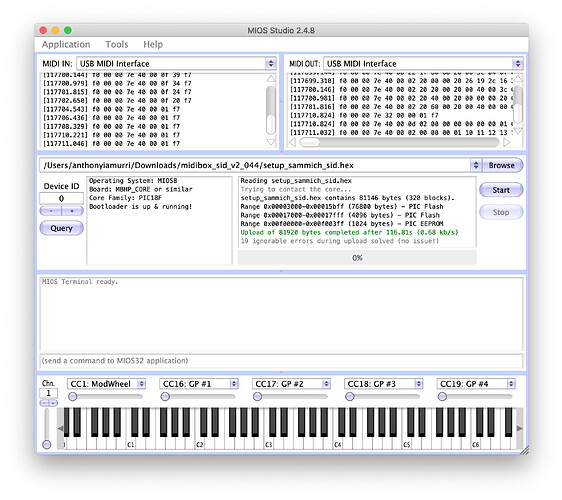Click MIDI OUT monitor scroll left arrow
The height and width of the screenshot is (500, 562).
pos(292,143)
